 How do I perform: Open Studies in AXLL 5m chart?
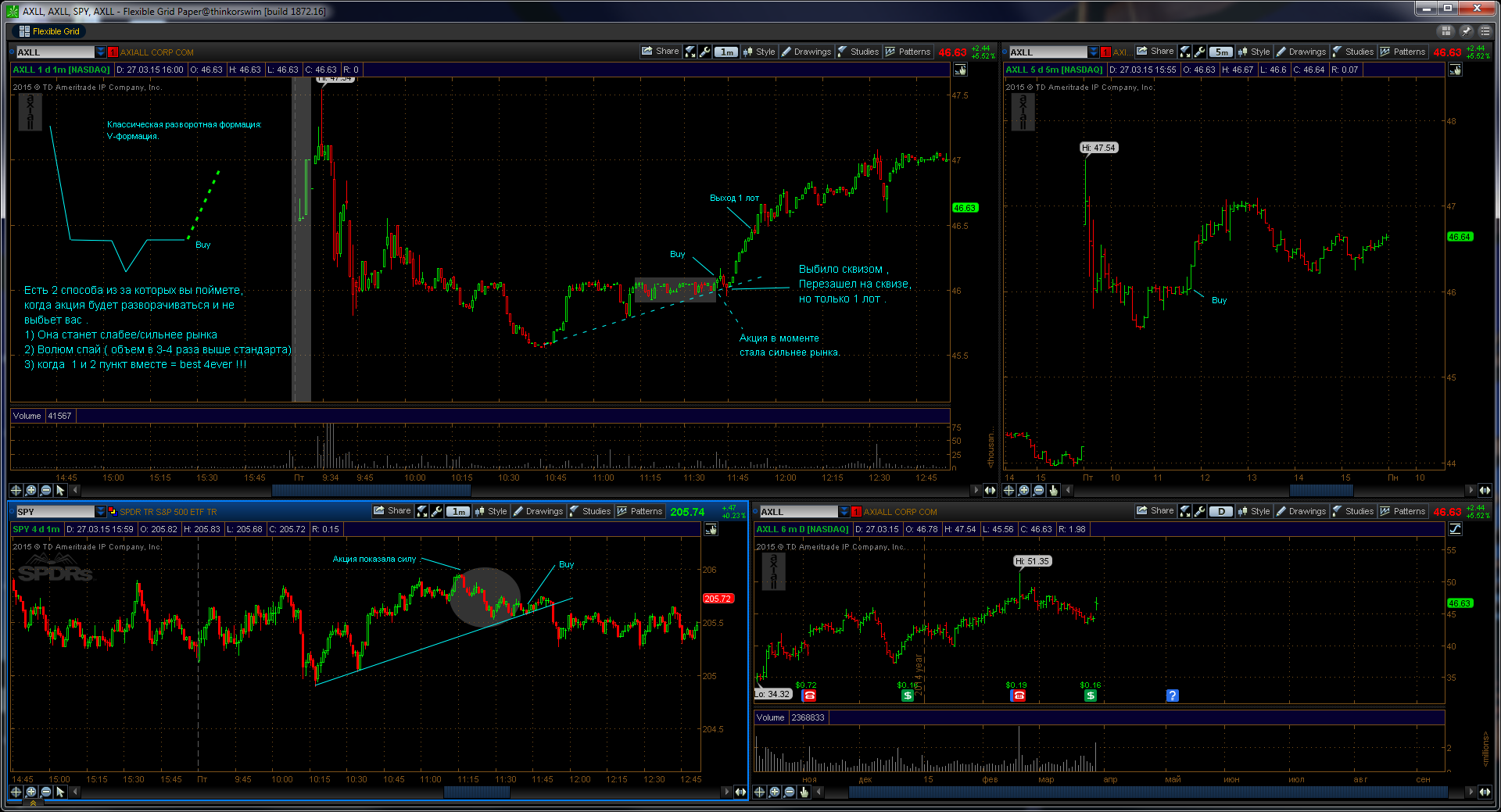[x=1352, y=52]
